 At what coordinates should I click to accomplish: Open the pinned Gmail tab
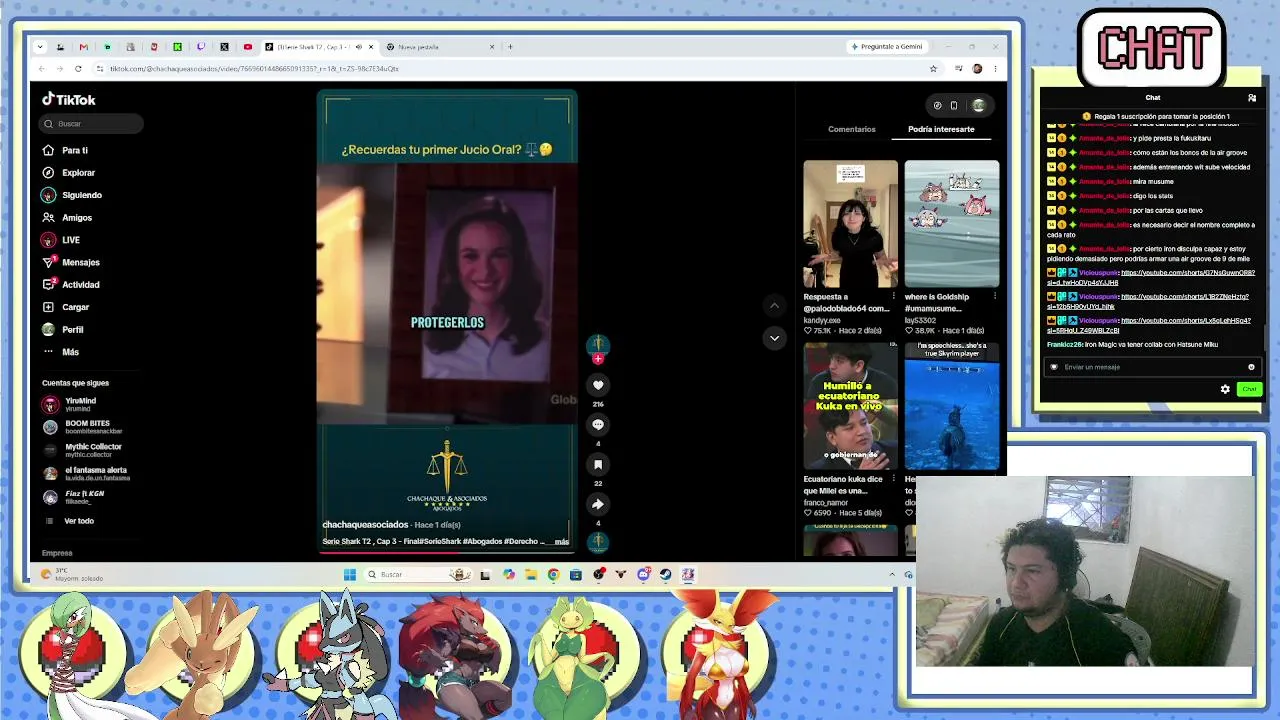click(83, 47)
